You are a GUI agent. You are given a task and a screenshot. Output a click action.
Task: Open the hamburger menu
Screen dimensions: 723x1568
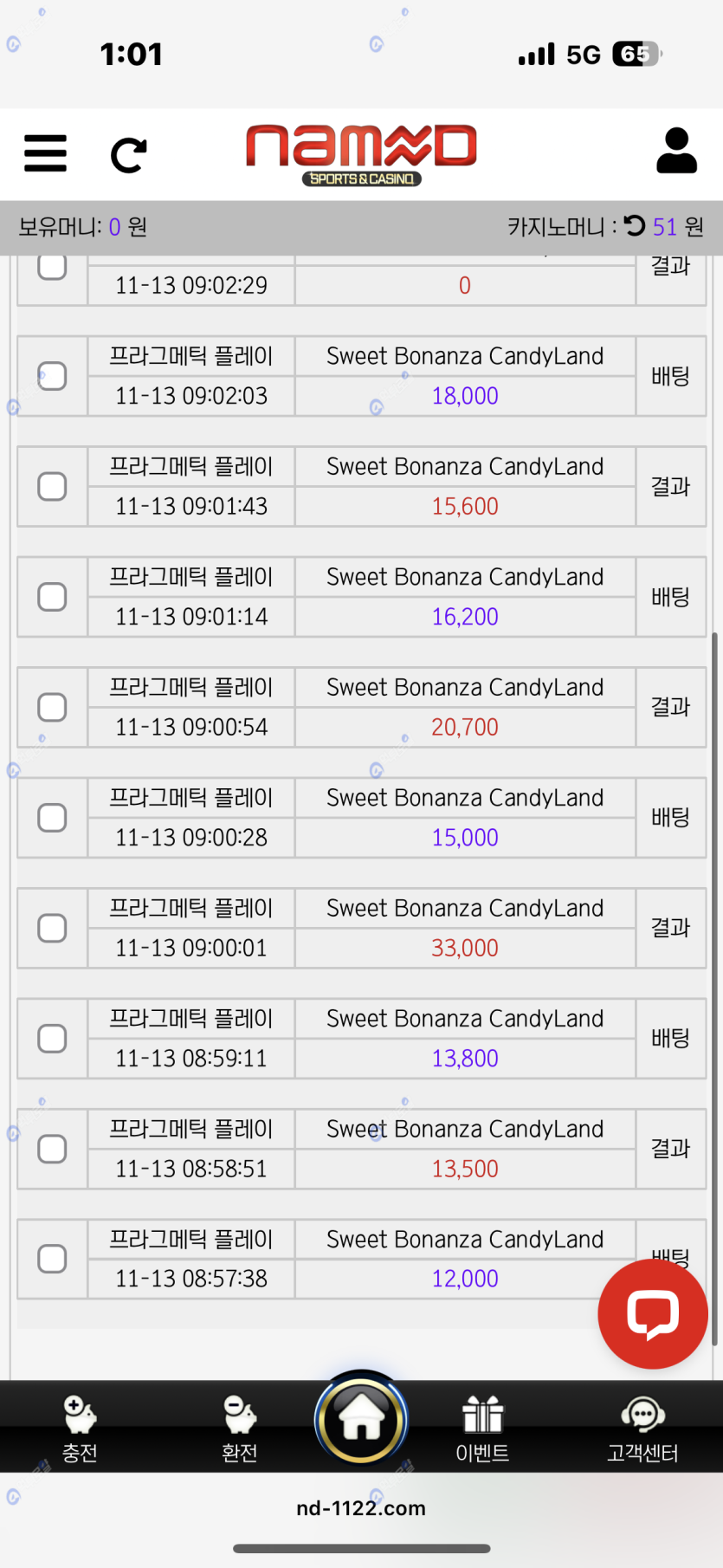coord(45,153)
